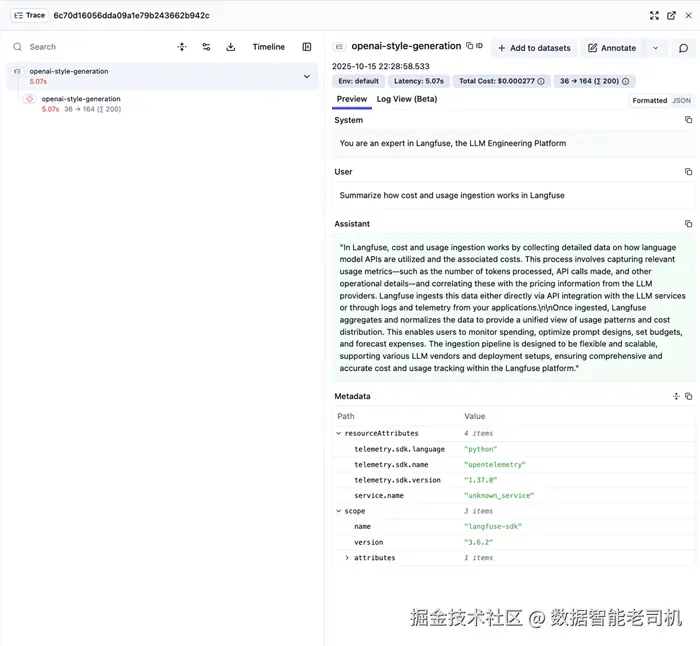Open the Annotate dropdown arrow

655,48
